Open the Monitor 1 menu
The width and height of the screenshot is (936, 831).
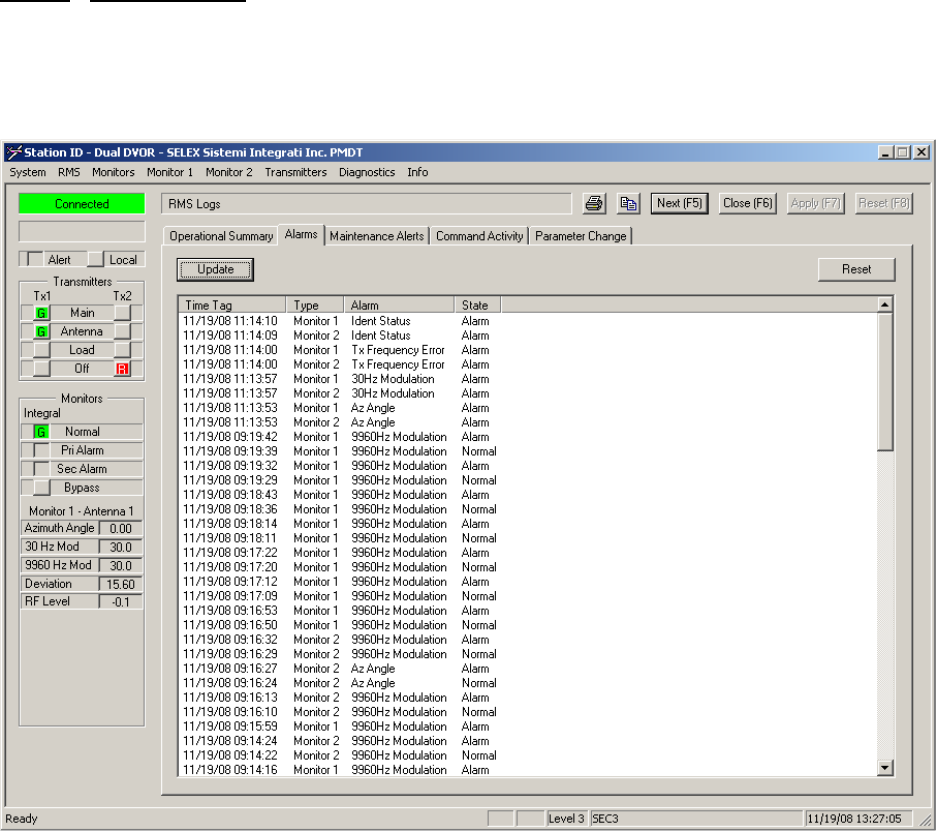click(170, 173)
